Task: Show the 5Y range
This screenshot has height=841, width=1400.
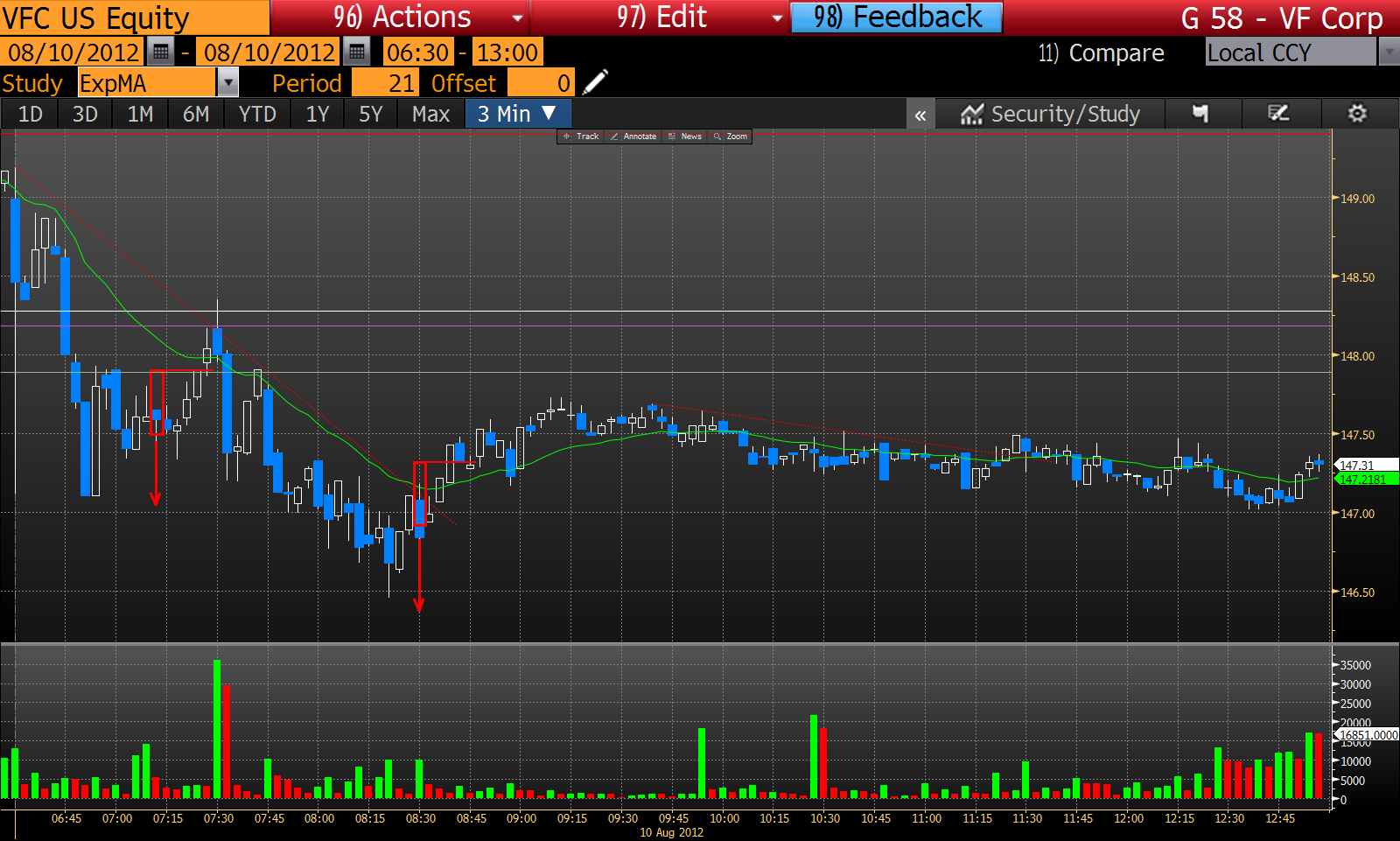Action: (371, 114)
